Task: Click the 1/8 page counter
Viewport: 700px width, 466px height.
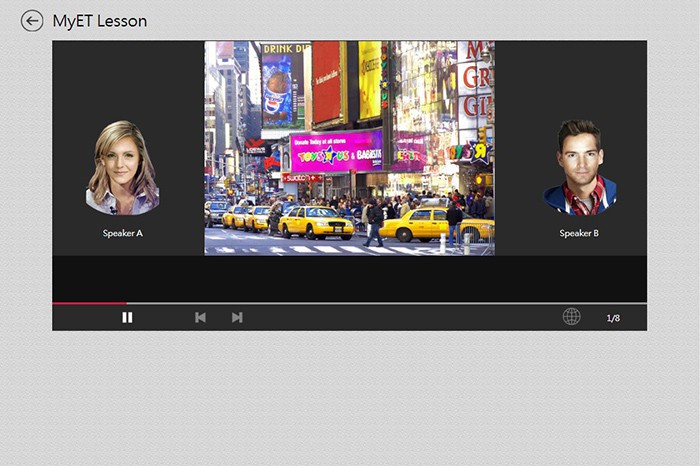Action: tap(613, 318)
